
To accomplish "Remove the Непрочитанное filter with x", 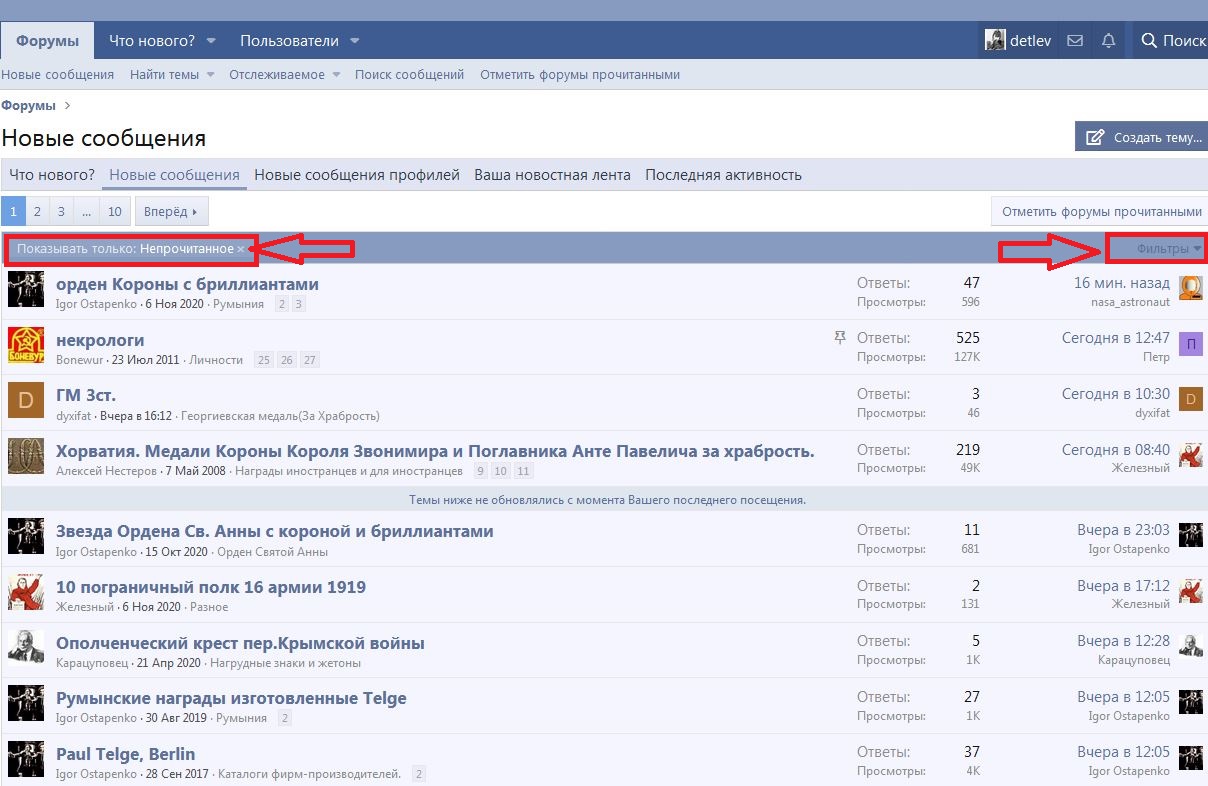I will (241, 249).
